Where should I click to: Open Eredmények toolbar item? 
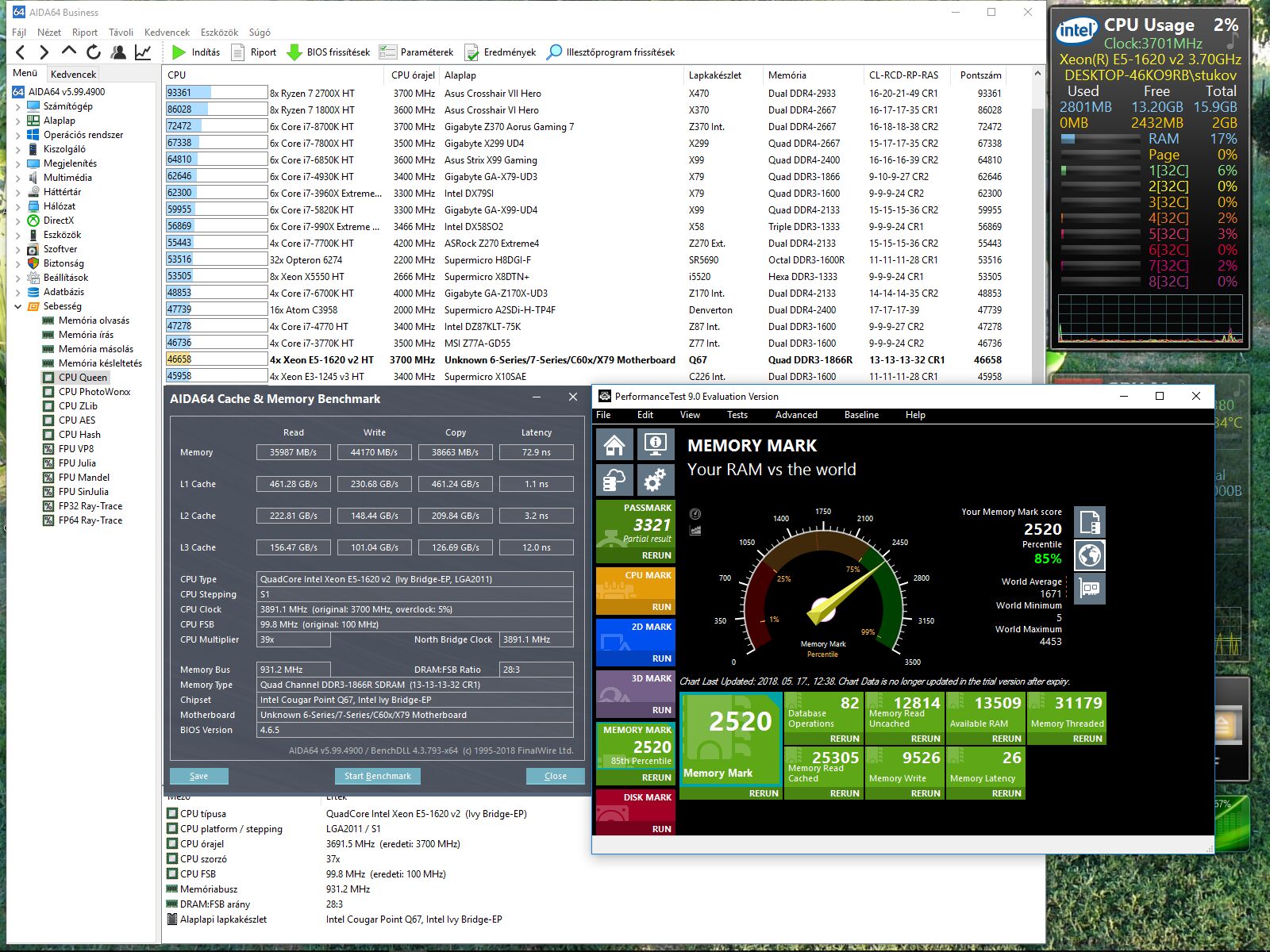500,52
